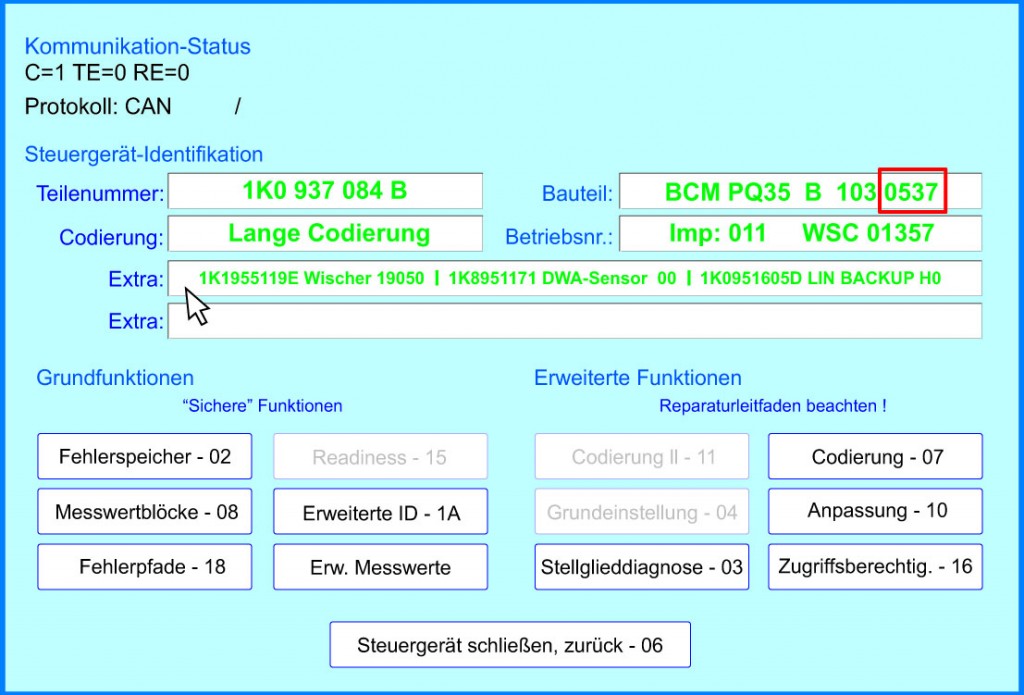Open Fehlerpfade - 18
This screenshot has height=695, width=1024.
(x=145, y=567)
